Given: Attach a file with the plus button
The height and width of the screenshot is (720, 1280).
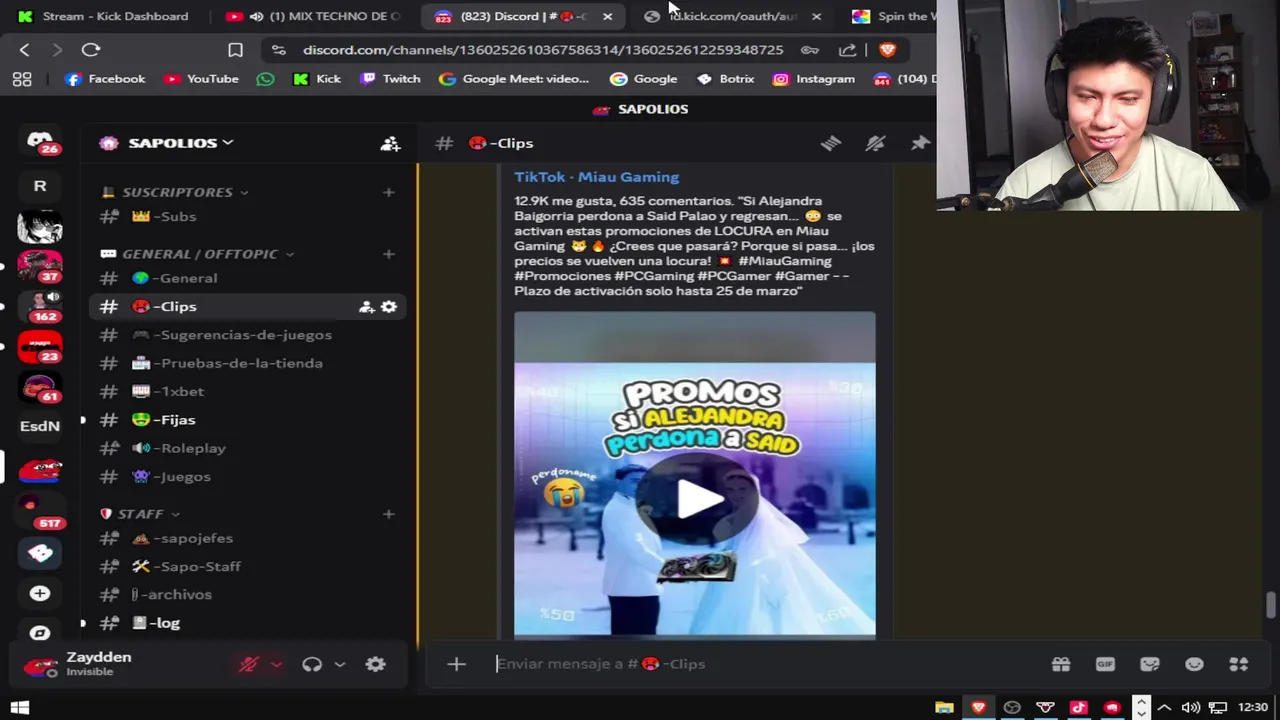Looking at the screenshot, I should (456, 664).
